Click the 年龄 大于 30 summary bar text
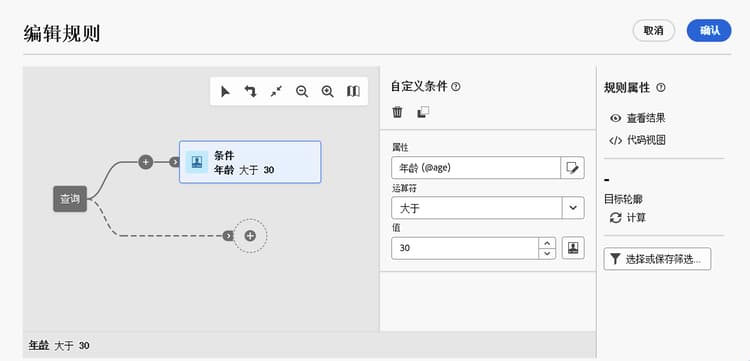Image resolution: width=750 pixels, height=361 pixels. click(x=59, y=346)
